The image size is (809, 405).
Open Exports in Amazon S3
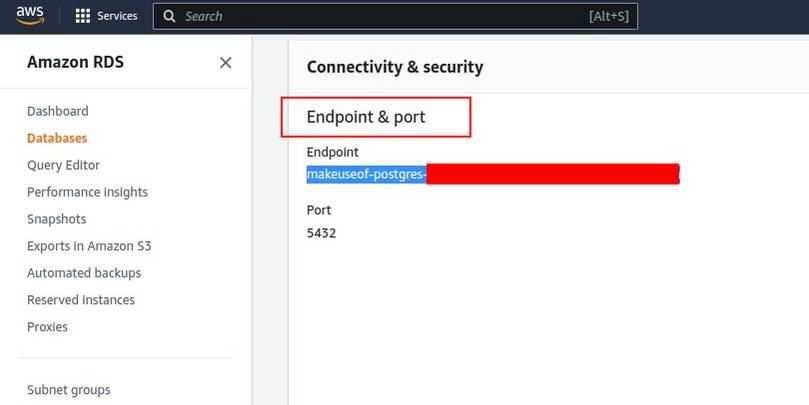(x=89, y=246)
